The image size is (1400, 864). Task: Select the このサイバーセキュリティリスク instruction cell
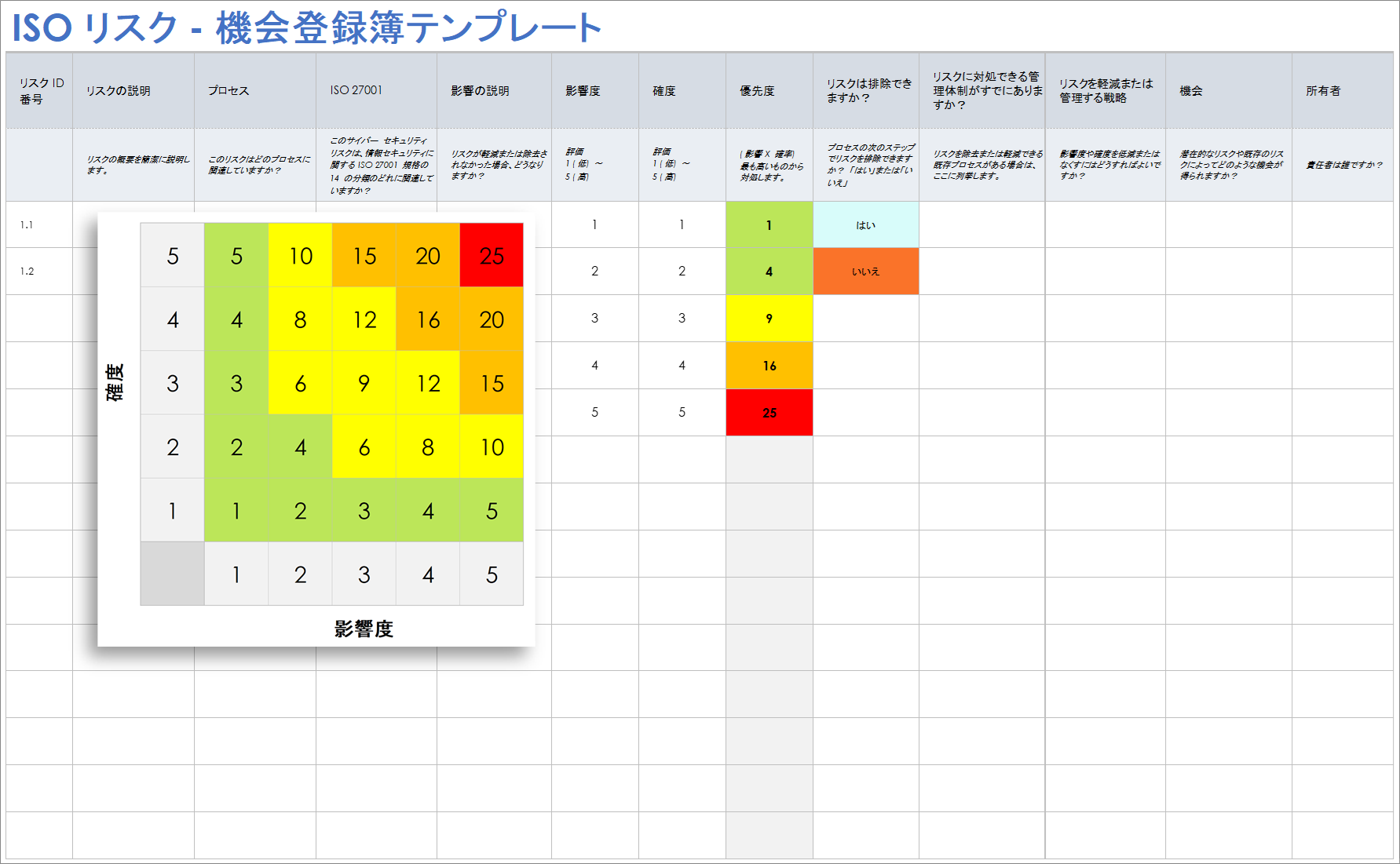(377, 165)
